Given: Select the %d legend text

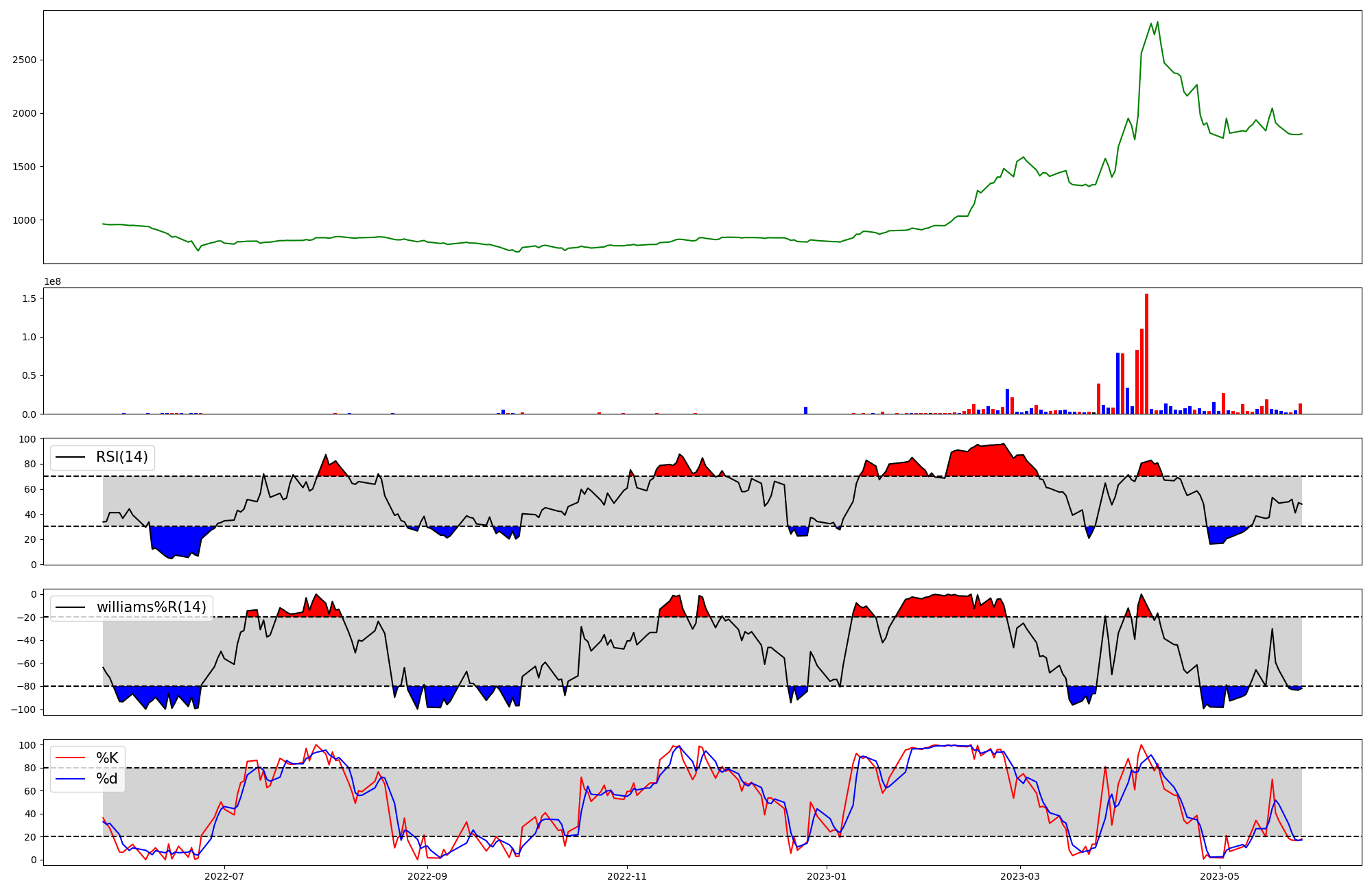Looking at the screenshot, I should pyautogui.click(x=107, y=779).
